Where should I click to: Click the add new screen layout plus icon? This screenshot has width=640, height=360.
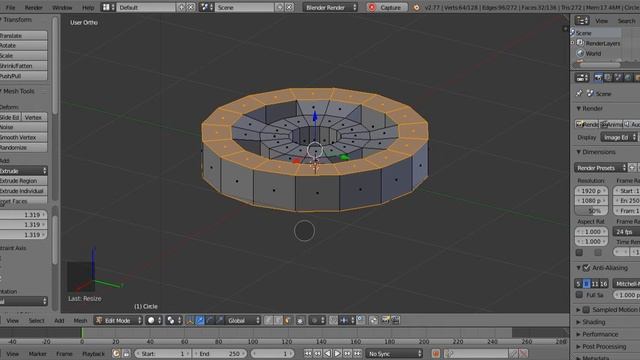[x=181, y=7]
